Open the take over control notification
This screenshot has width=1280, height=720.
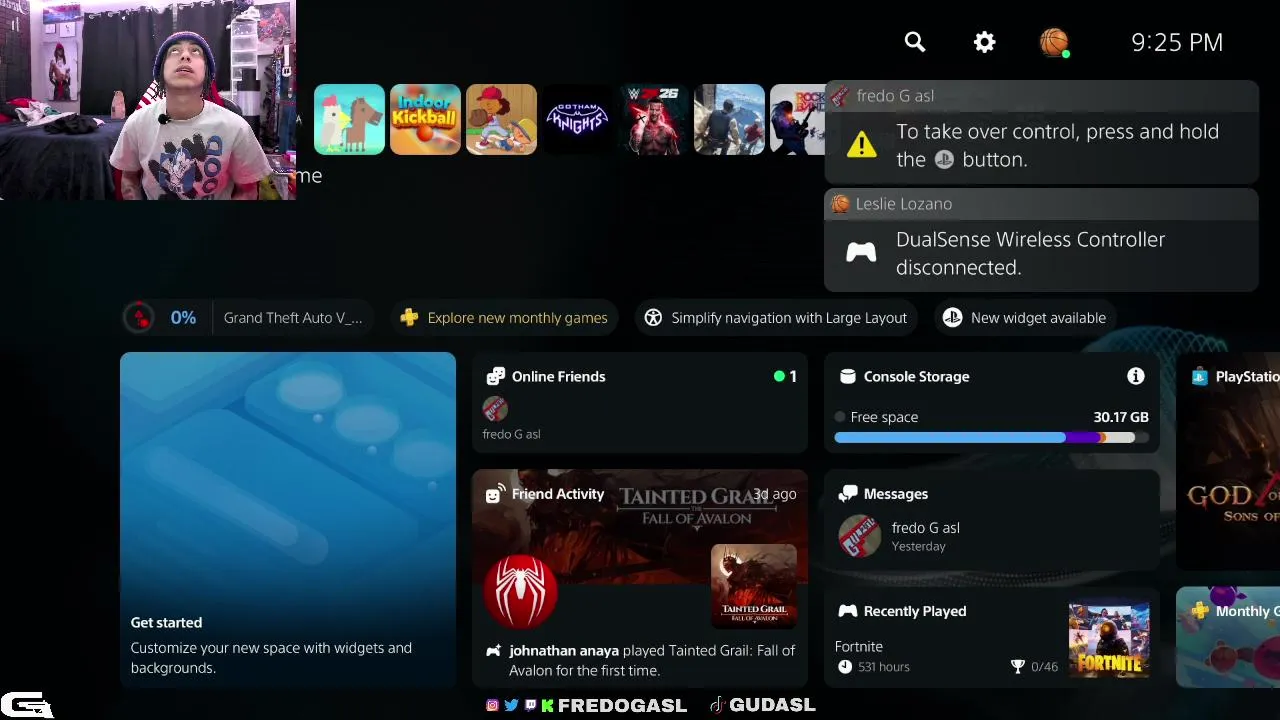[1041, 132]
